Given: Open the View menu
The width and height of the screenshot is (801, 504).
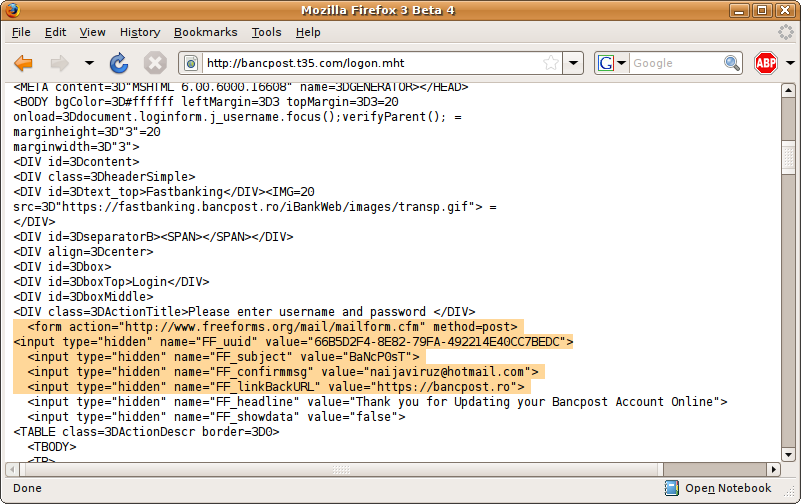Looking at the screenshot, I should click(92, 32).
